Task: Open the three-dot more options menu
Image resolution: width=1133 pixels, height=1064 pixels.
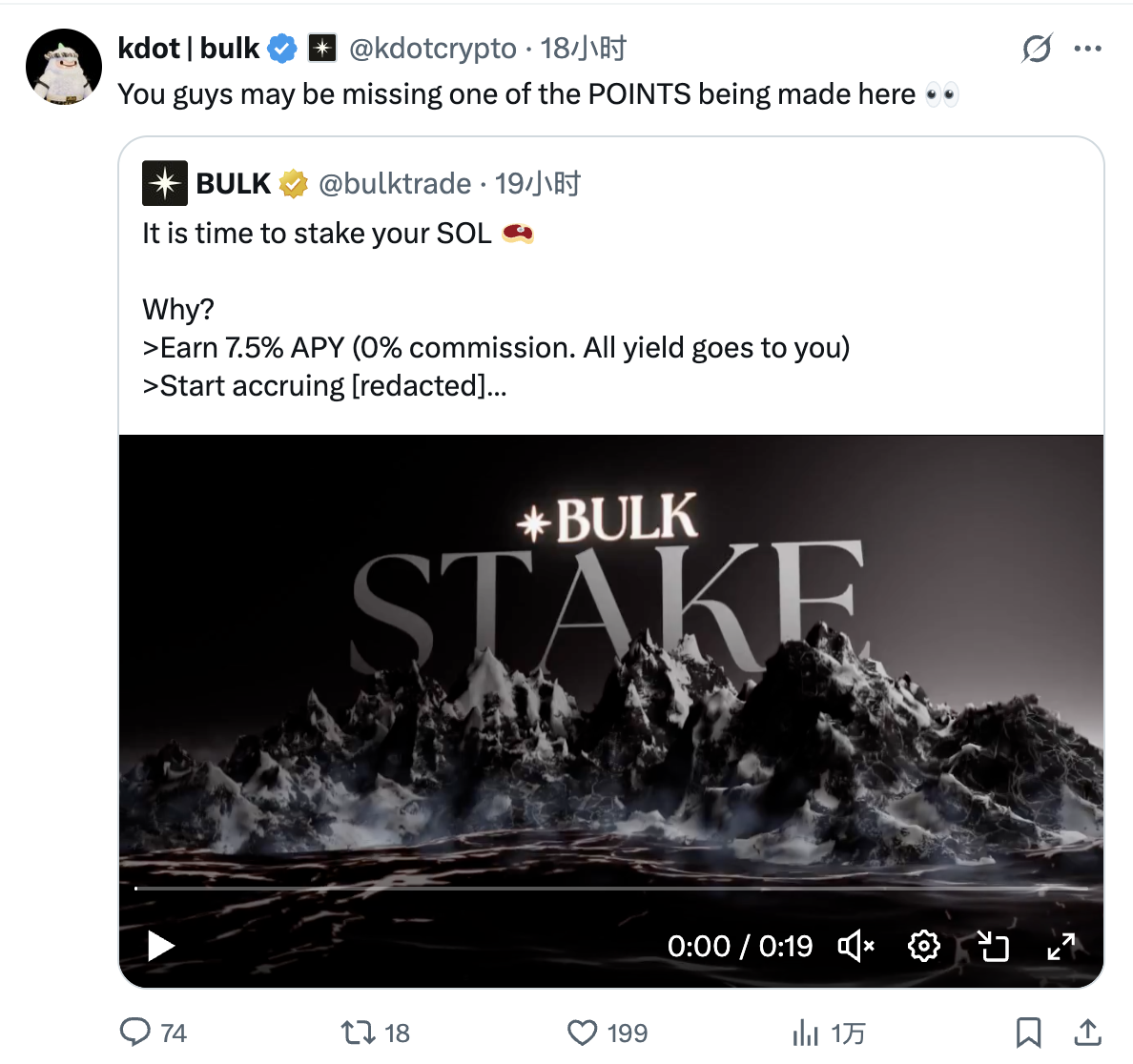Action: 1087,48
